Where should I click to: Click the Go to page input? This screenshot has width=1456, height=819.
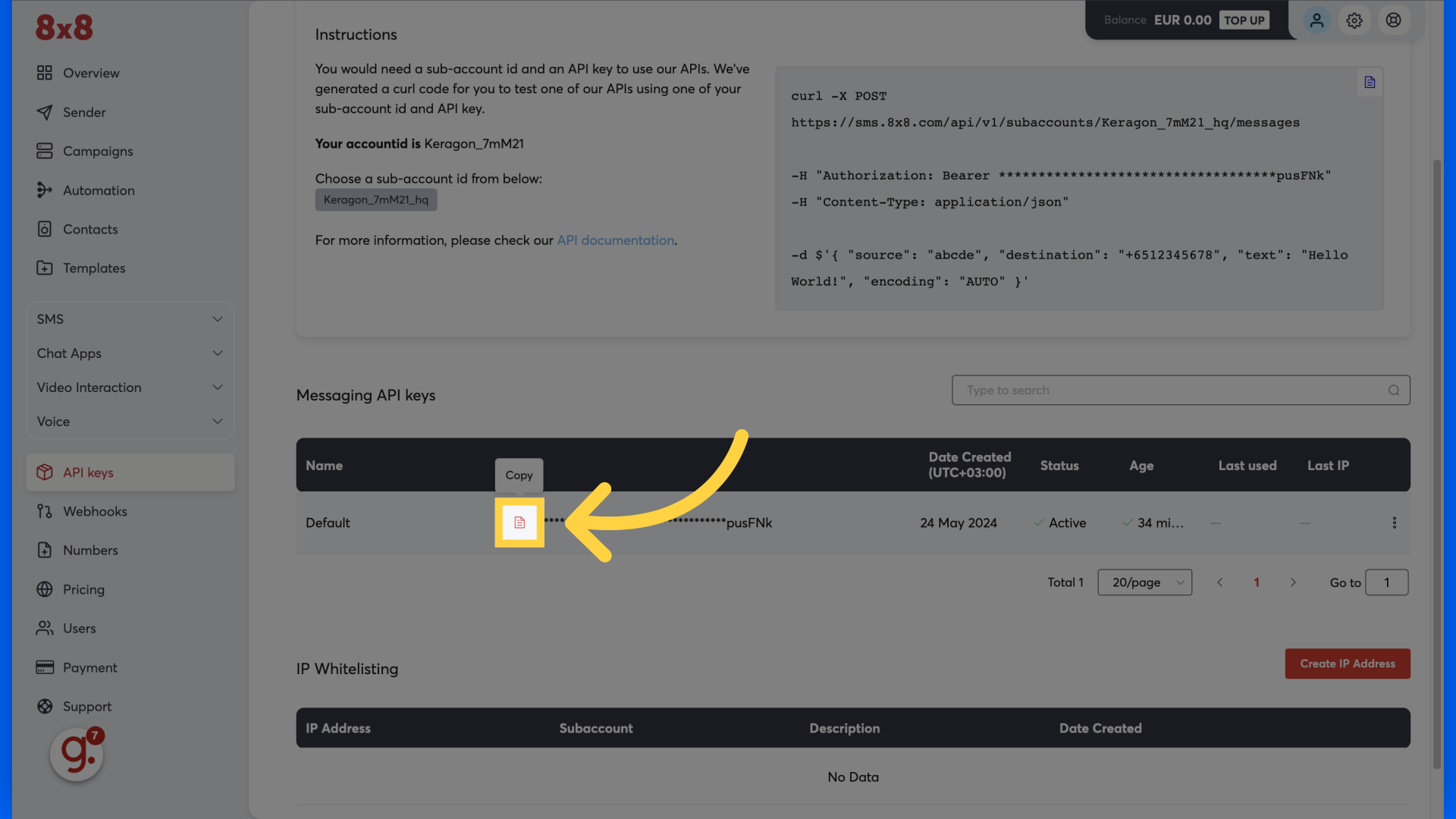(x=1386, y=582)
